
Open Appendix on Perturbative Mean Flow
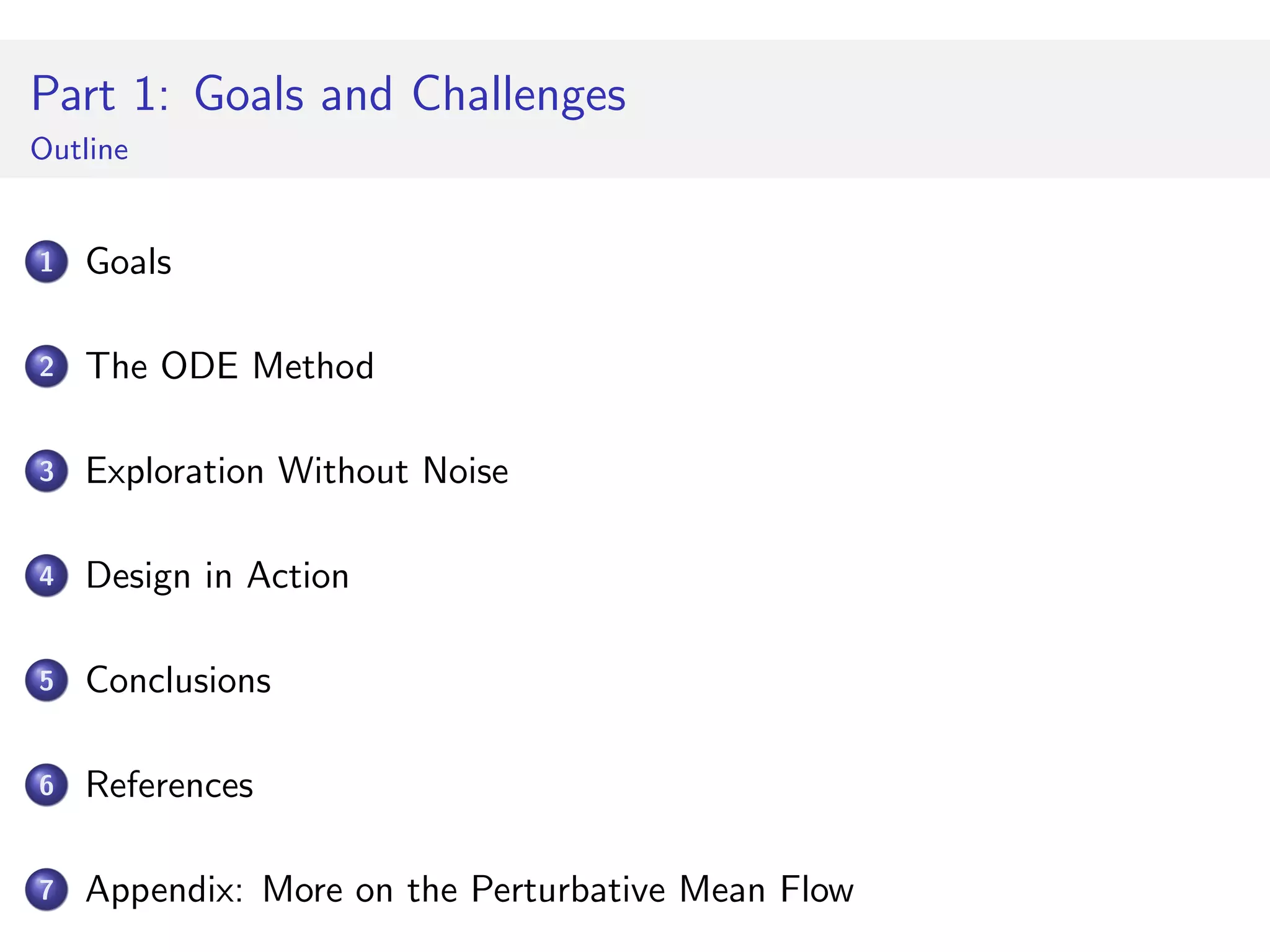click(469, 890)
